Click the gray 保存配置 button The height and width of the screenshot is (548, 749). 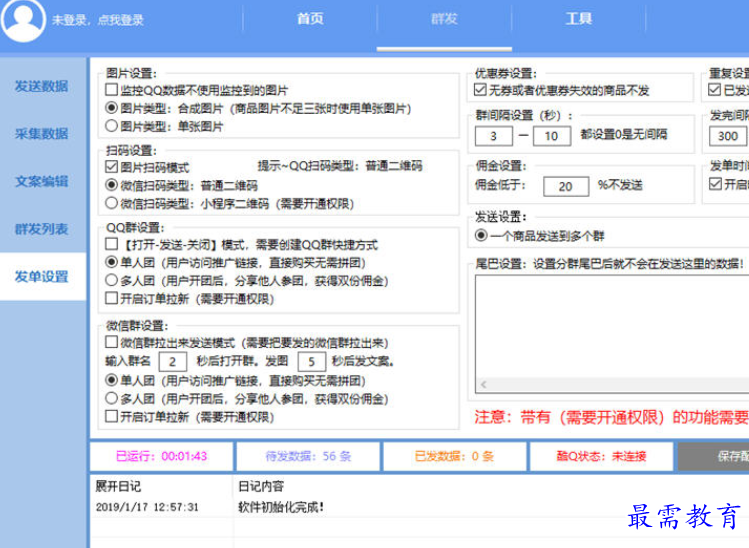714,456
